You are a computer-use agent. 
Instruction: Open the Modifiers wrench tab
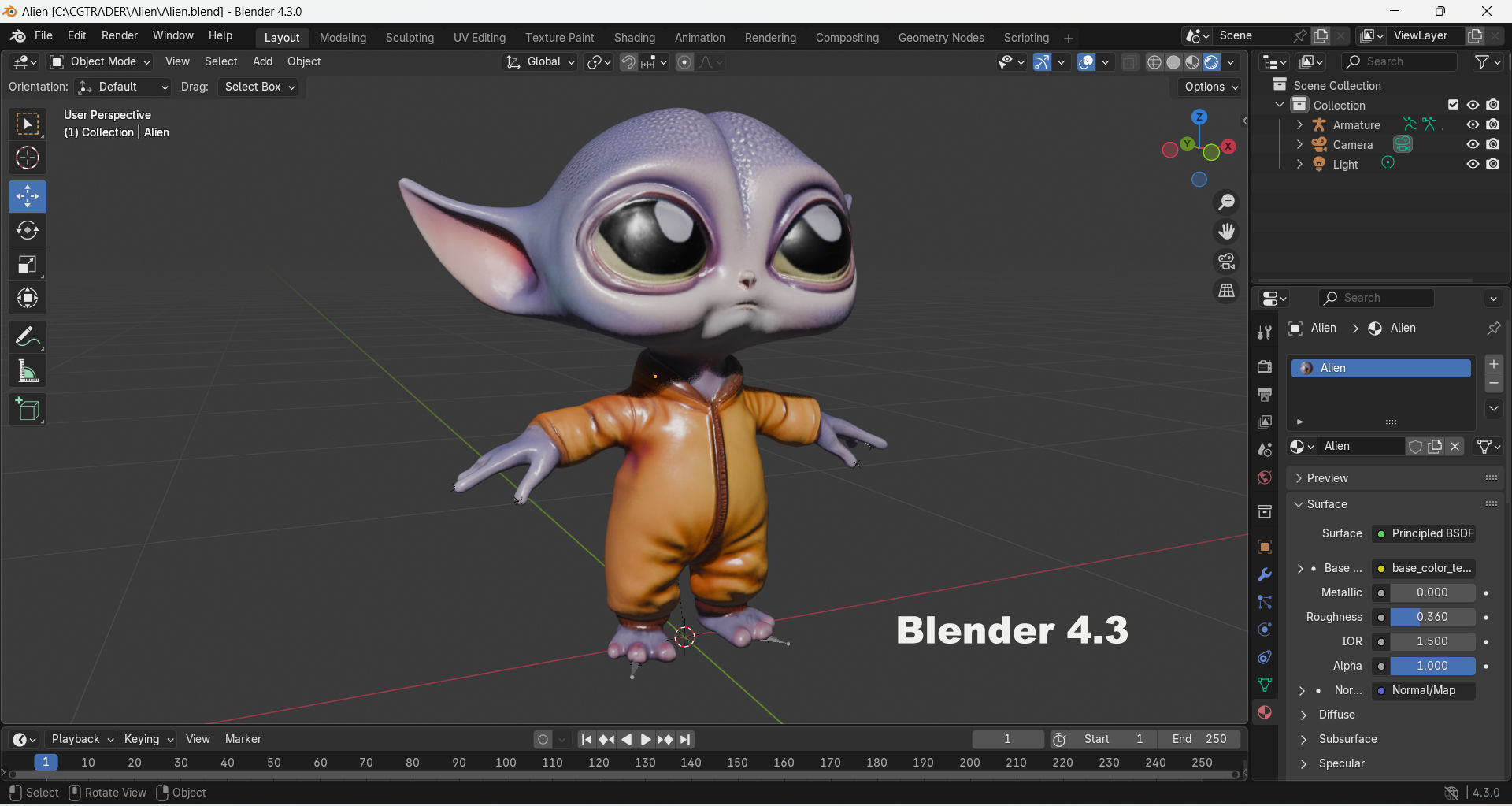1265,574
